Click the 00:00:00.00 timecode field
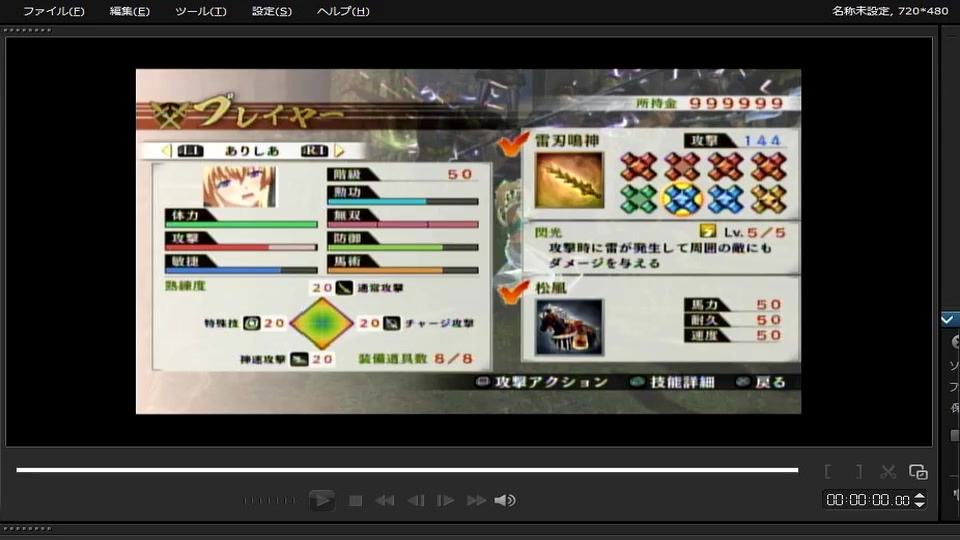The image size is (960, 540). point(868,500)
